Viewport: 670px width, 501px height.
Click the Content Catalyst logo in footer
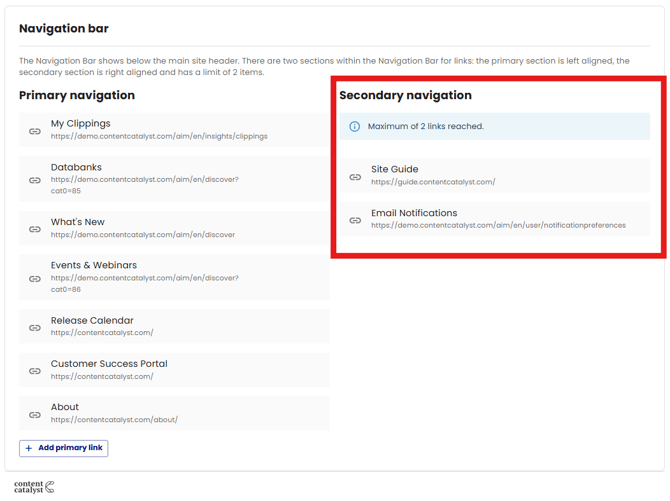click(34, 487)
